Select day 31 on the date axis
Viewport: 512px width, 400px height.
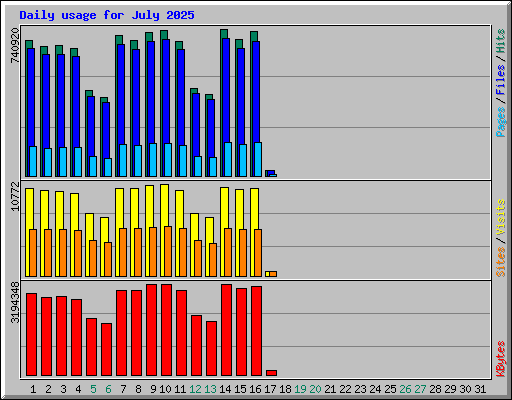coord(480,389)
